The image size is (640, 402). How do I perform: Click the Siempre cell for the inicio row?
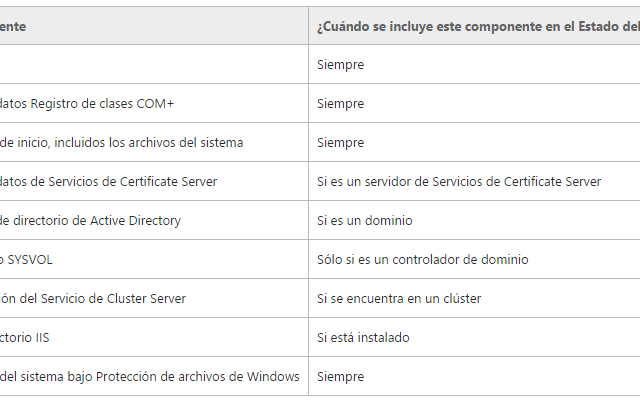click(x=474, y=142)
